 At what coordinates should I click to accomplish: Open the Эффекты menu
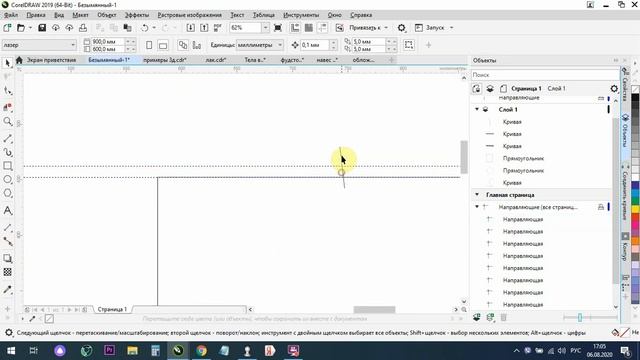point(137,15)
